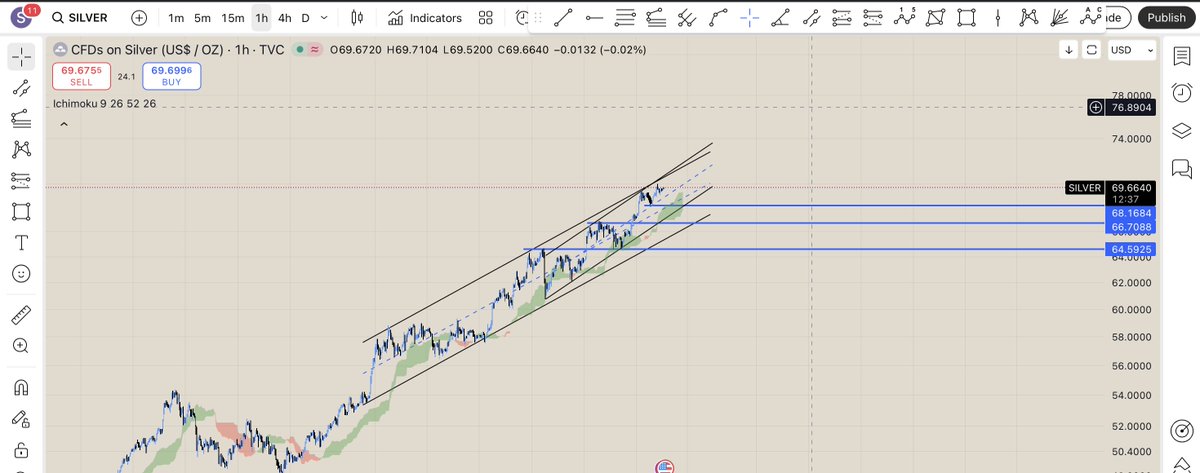
Task: Collapse the indicator legend chevron
Action: point(64,124)
